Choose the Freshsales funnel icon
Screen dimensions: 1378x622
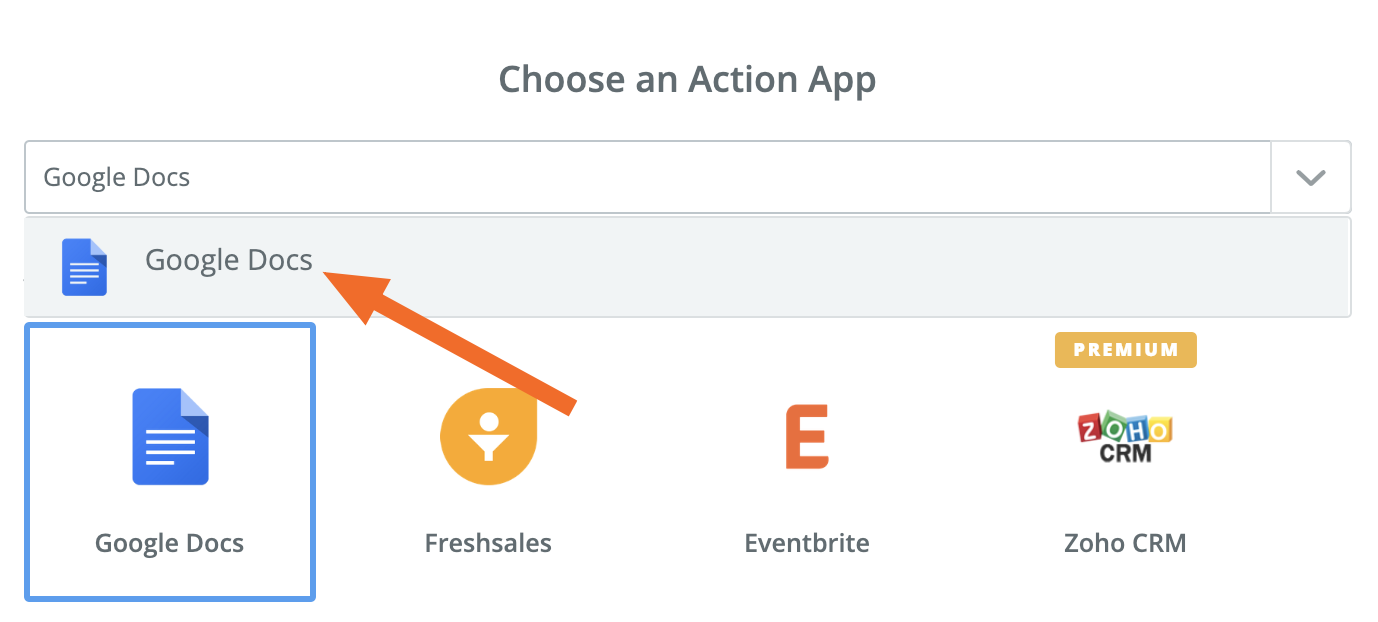488,436
